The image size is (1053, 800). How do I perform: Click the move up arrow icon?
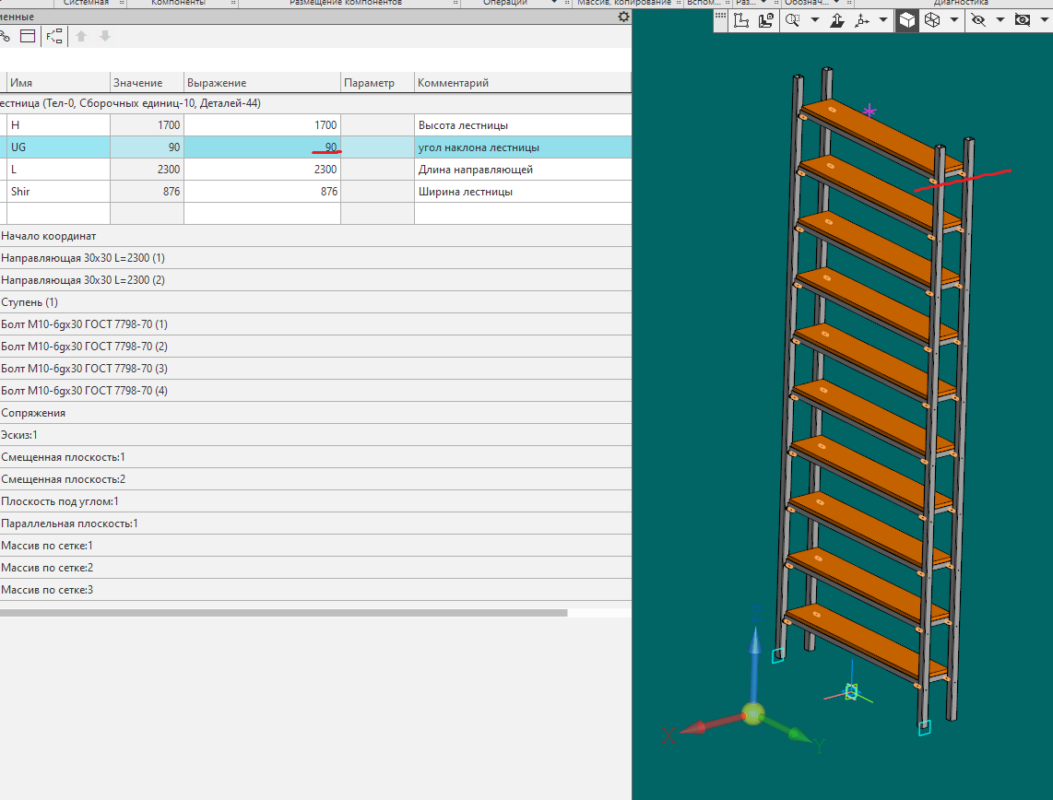point(81,36)
